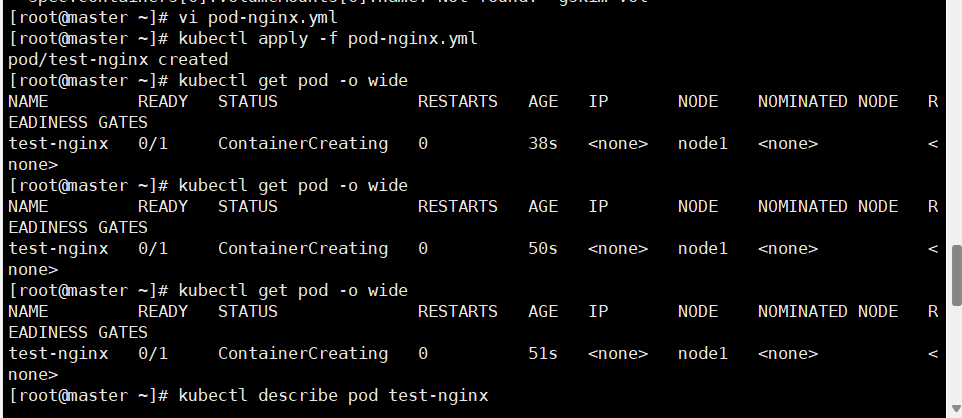Viewport: 962px width, 418px height.
Task: Click the vertical scrollbar thumb
Action: pos(956,275)
